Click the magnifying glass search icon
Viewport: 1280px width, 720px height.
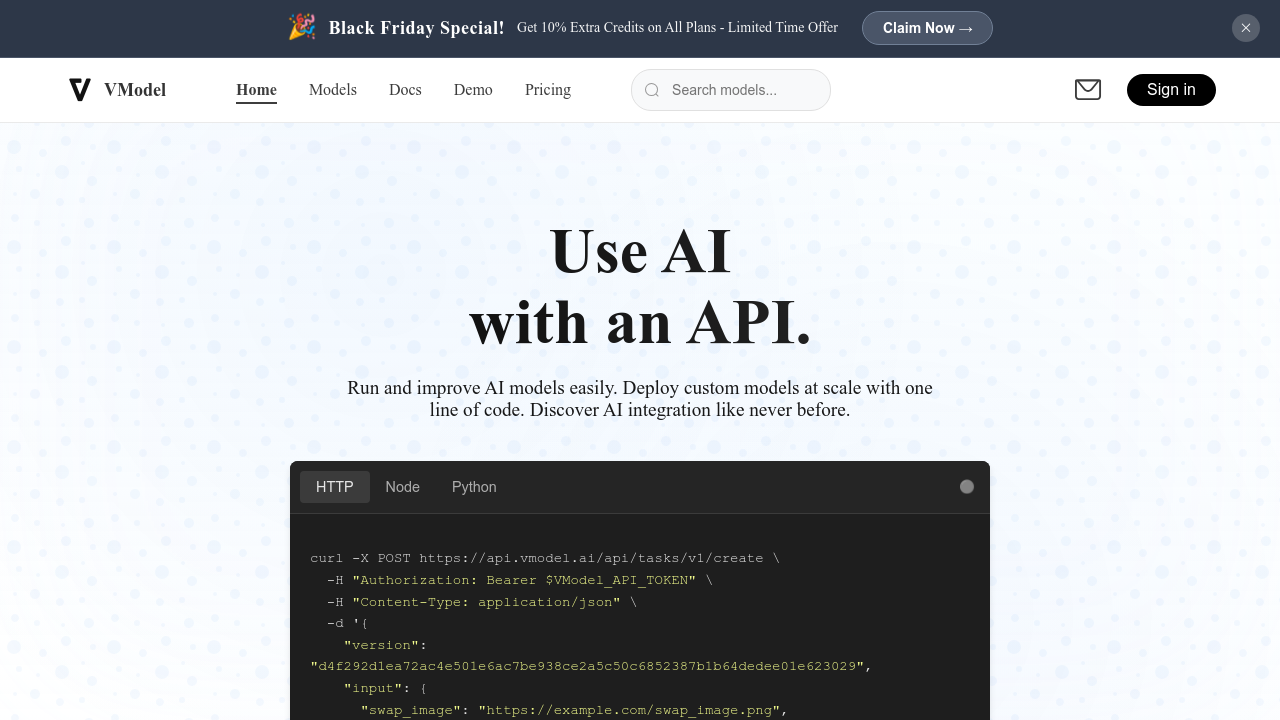(652, 90)
